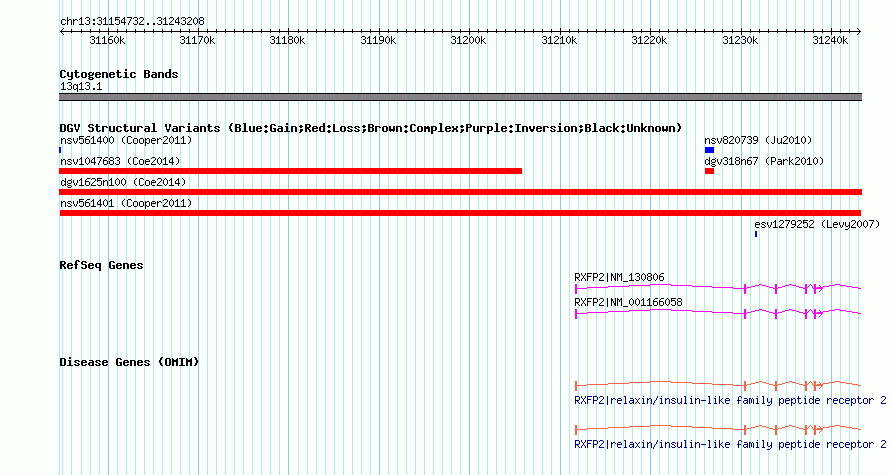Select the red nsv1047683 loss bar

pyautogui.click(x=291, y=171)
